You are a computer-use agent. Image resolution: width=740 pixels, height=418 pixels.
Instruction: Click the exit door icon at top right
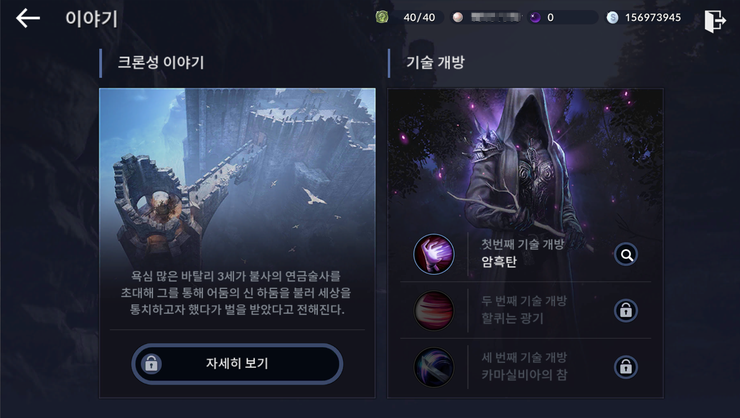pos(715,20)
